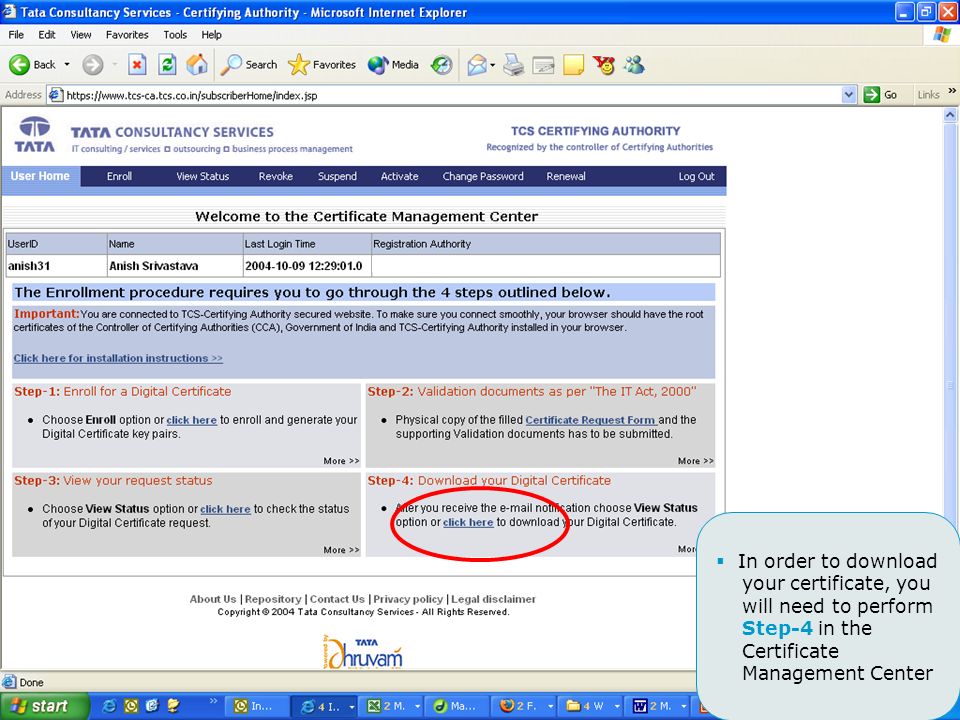
Task: Expand the address bar dropdown
Action: point(849,95)
